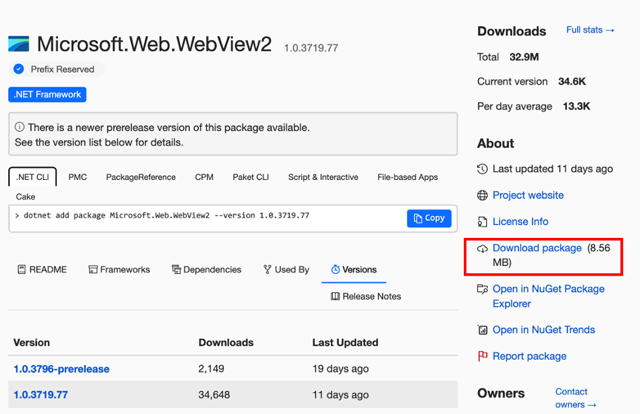Select the Paket CLI tab

point(250,177)
